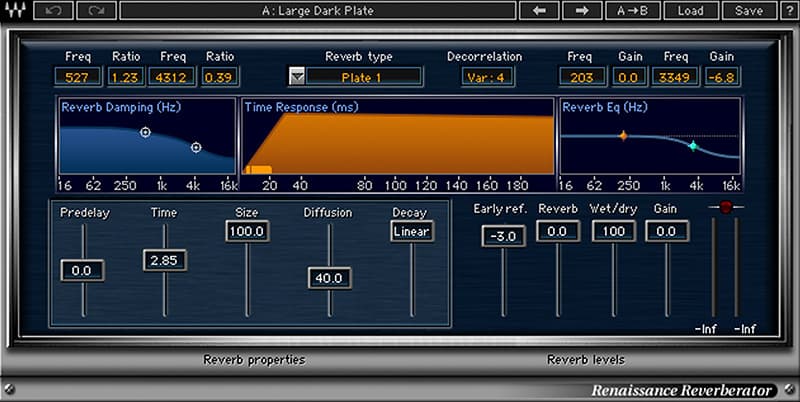Undo the last change
The image size is (800, 402).
[54, 11]
